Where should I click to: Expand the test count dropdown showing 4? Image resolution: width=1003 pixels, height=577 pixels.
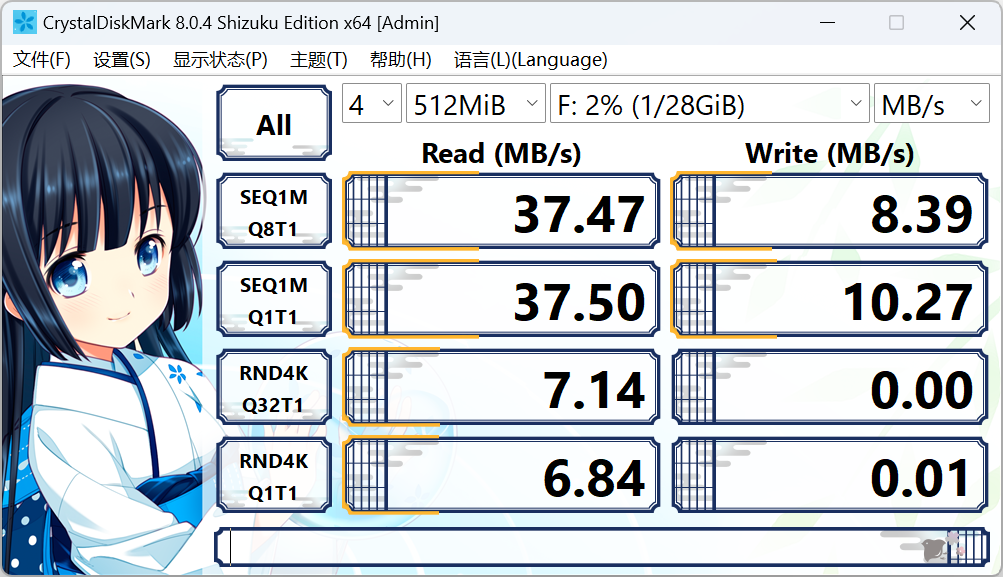click(x=372, y=103)
